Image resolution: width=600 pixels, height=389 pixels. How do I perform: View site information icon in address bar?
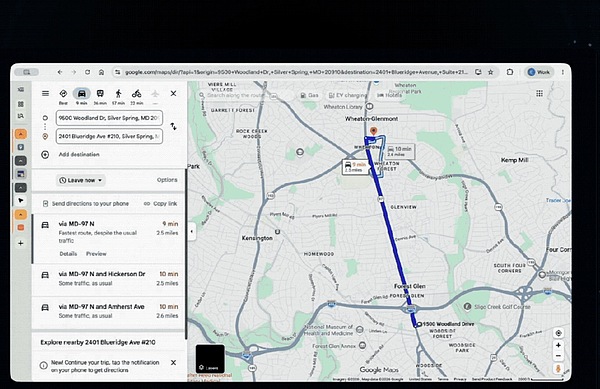[x=117, y=72]
